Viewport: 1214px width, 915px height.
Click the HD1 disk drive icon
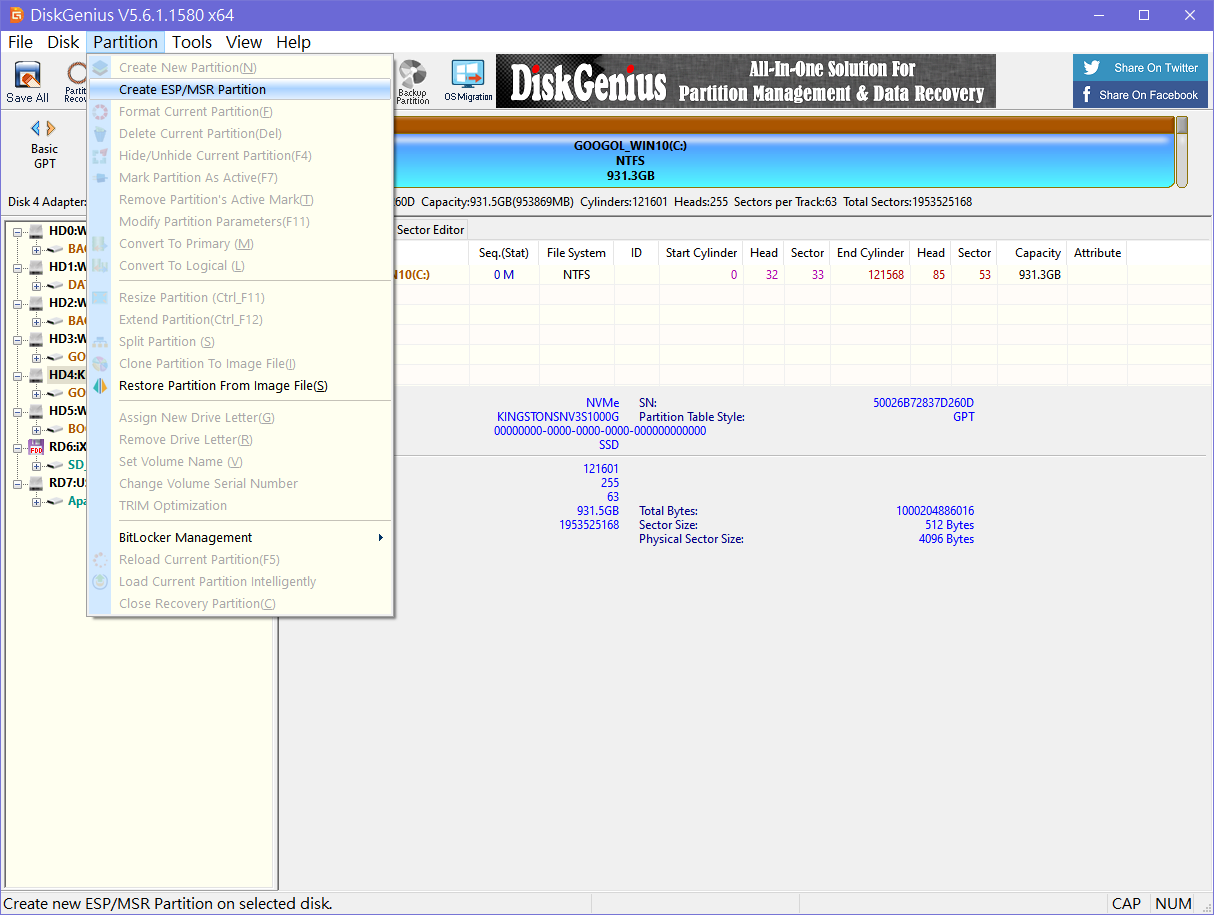pyautogui.click(x=36, y=267)
